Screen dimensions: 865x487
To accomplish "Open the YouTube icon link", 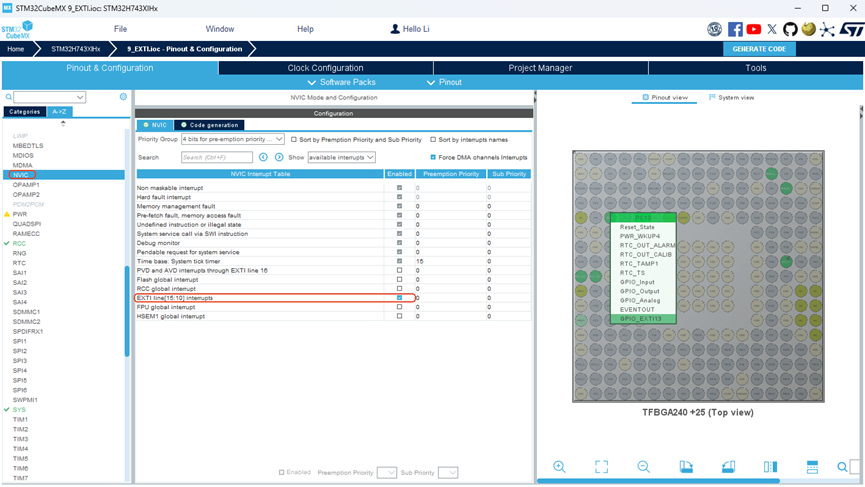I will (x=754, y=29).
